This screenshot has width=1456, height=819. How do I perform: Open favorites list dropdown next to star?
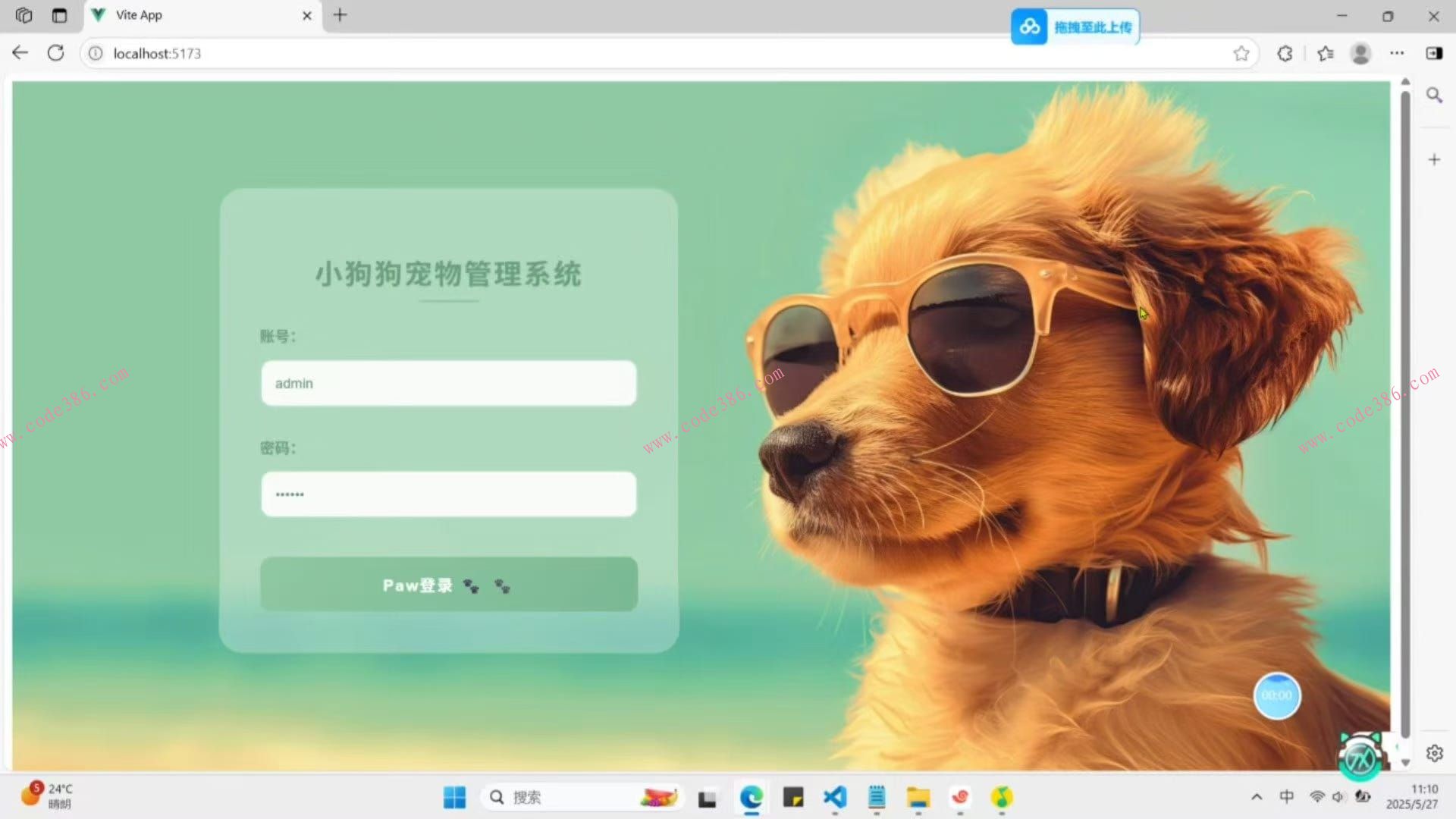[1325, 53]
